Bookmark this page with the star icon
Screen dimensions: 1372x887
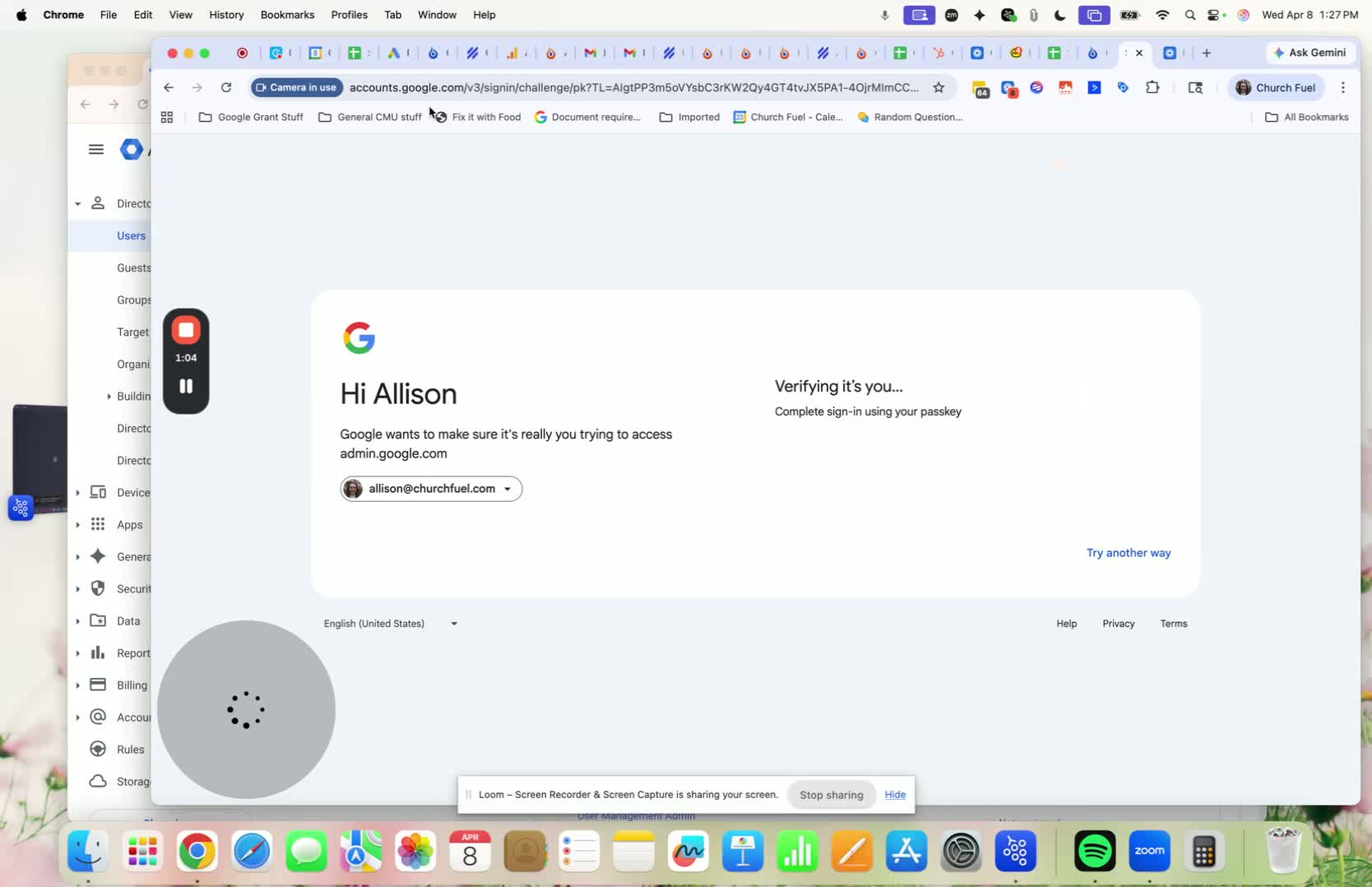pyautogui.click(x=939, y=87)
